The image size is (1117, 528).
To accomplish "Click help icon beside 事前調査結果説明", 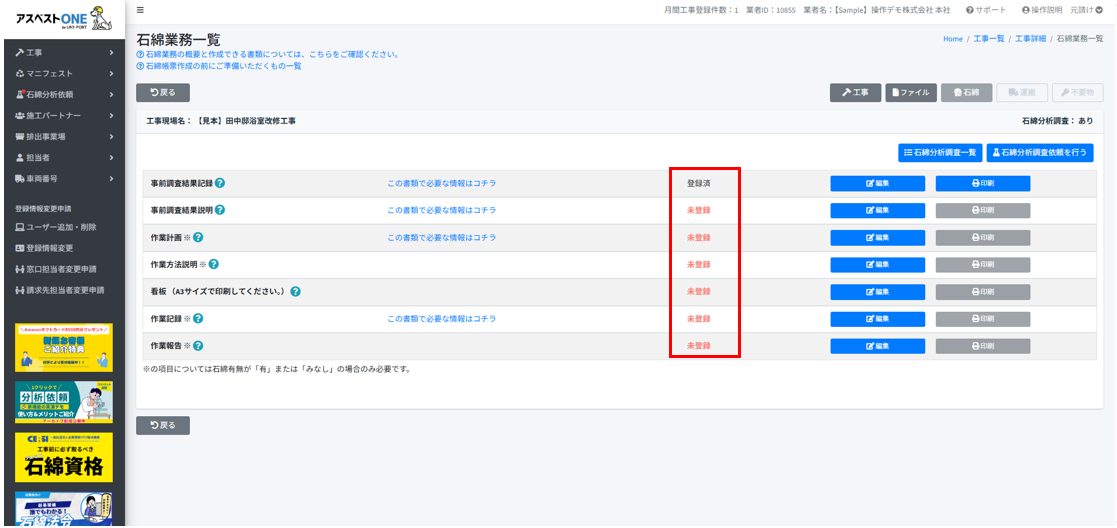I will click(220, 210).
